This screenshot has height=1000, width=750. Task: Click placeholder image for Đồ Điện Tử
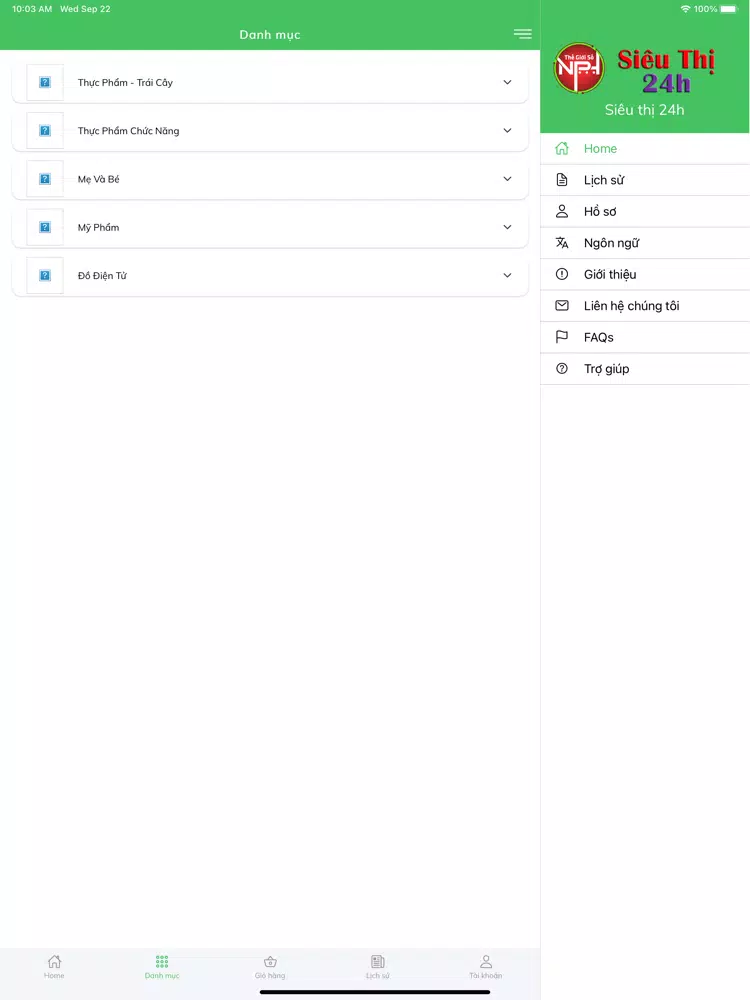click(45, 276)
